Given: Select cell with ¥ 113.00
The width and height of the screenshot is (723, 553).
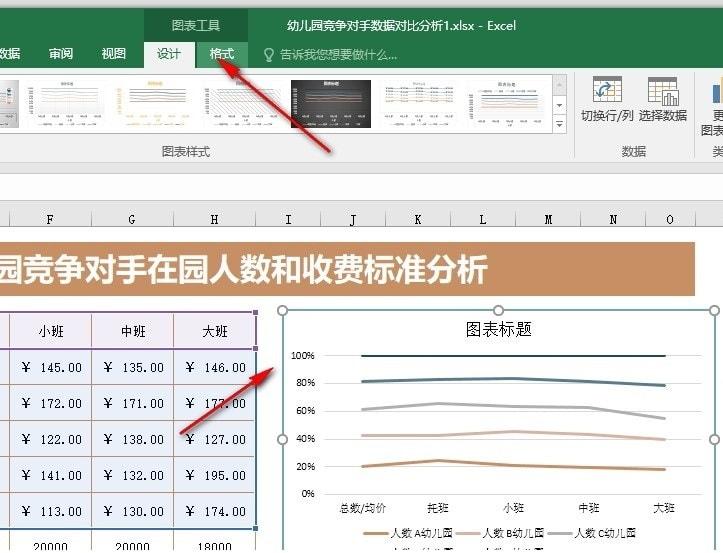Looking at the screenshot, I should click(x=51, y=511).
